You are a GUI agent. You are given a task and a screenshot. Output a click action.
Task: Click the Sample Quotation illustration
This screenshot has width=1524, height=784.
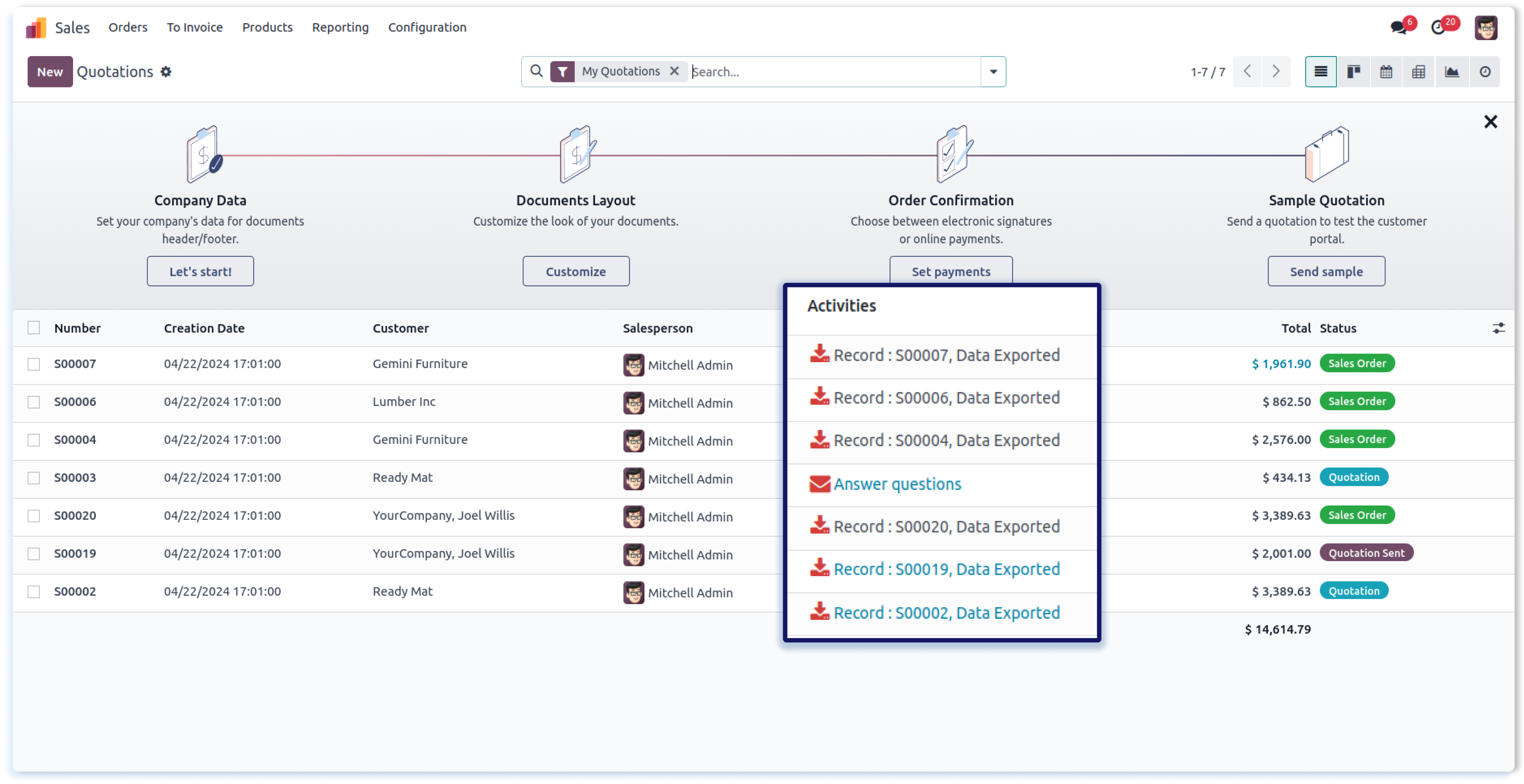1327,154
